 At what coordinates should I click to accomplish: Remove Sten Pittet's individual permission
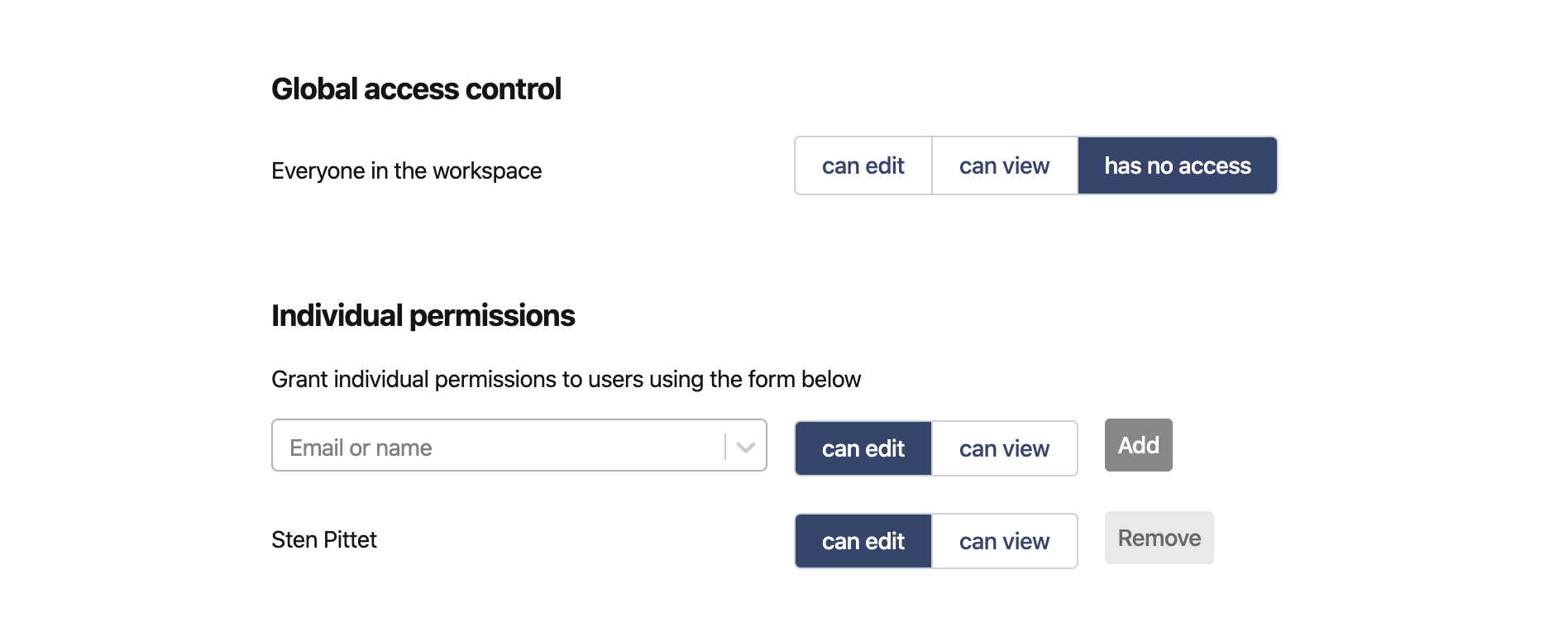tap(1159, 538)
